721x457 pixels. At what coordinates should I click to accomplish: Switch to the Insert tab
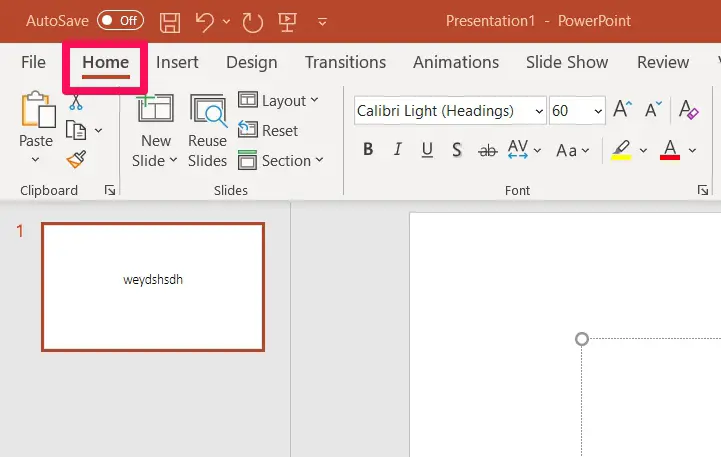(177, 62)
